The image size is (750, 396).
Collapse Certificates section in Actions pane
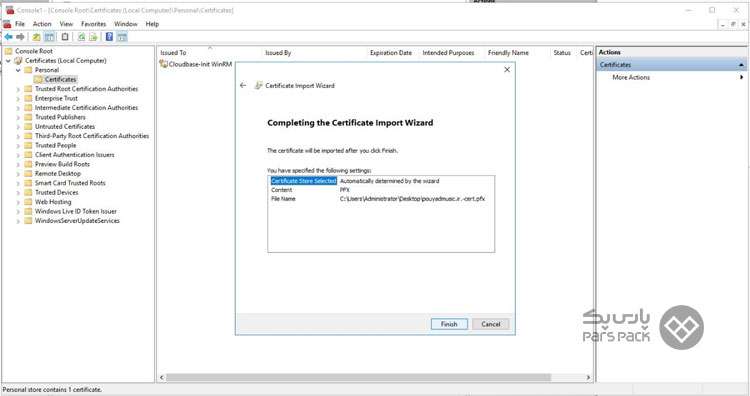pyautogui.click(x=741, y=65)
